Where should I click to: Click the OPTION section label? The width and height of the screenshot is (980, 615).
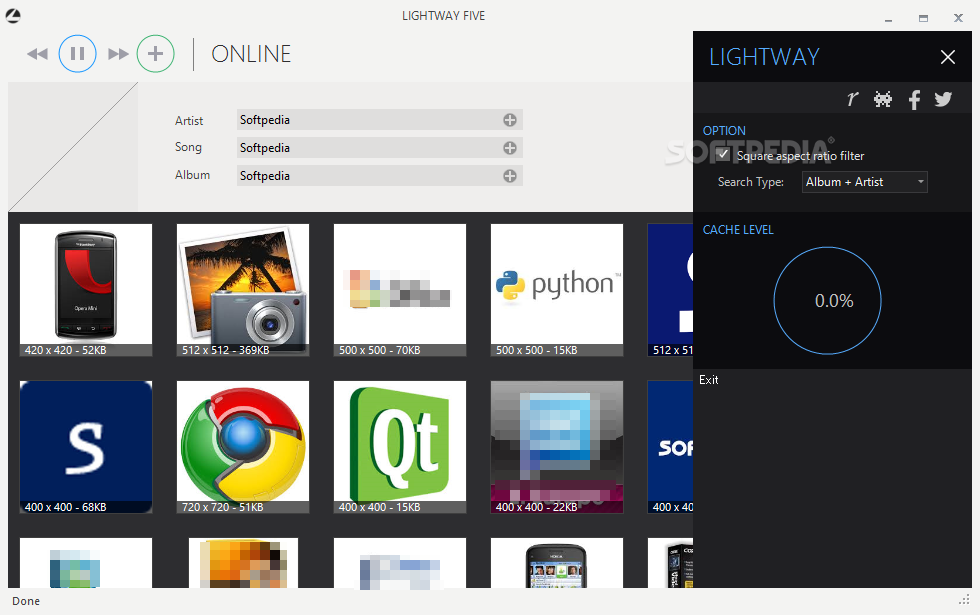[x=724, y=131]
